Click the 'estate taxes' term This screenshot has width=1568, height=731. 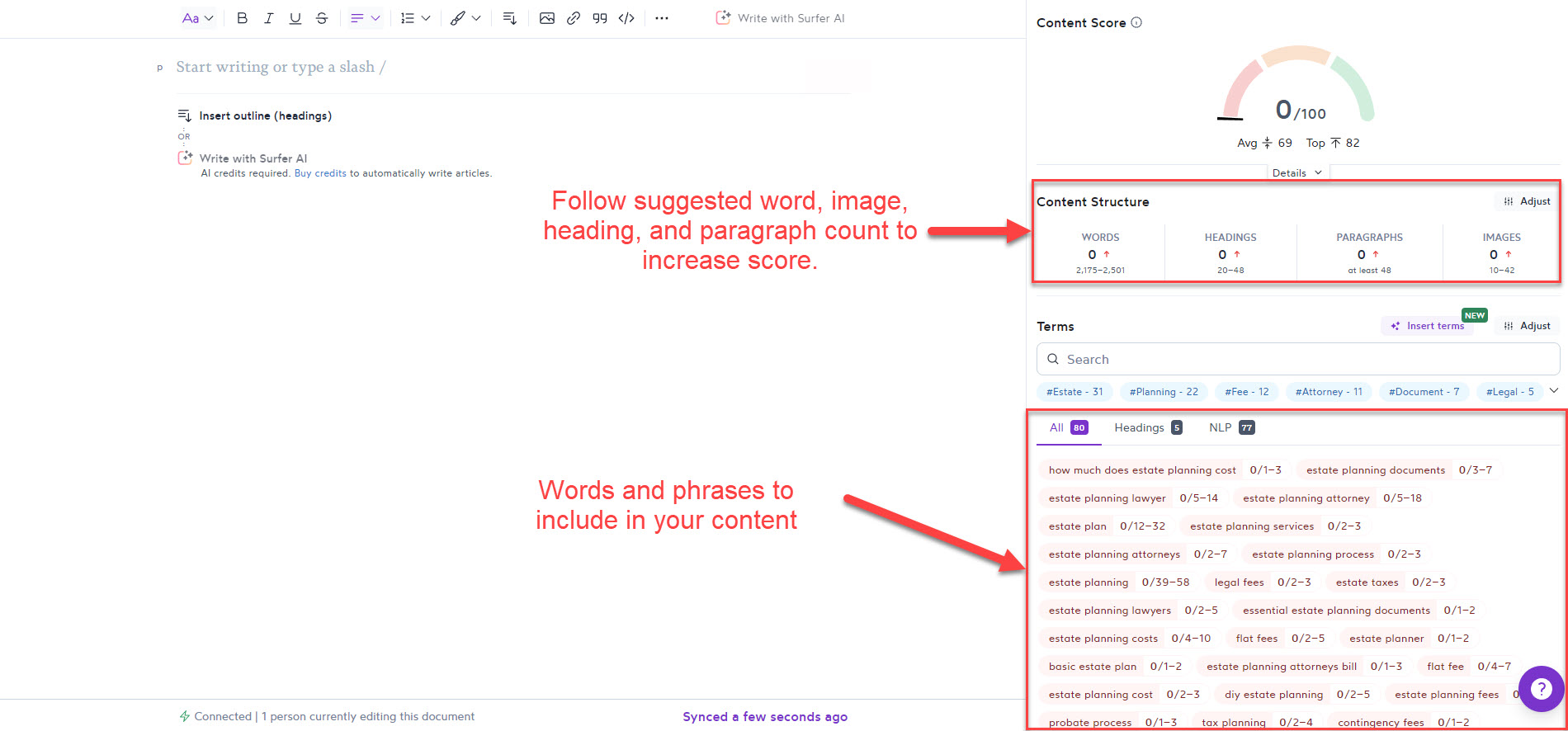coord(1367,582)
